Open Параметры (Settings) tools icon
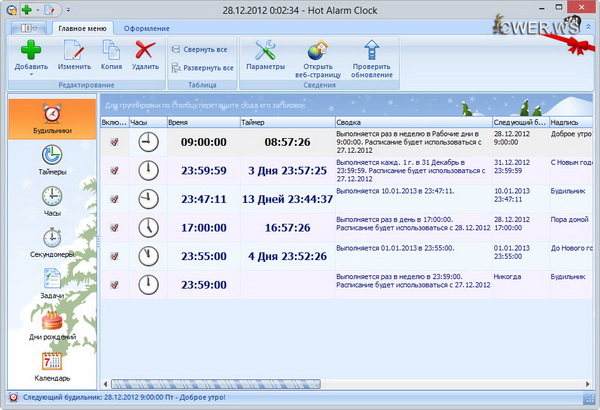Screen dimensions: 600x410 (266, 48)
